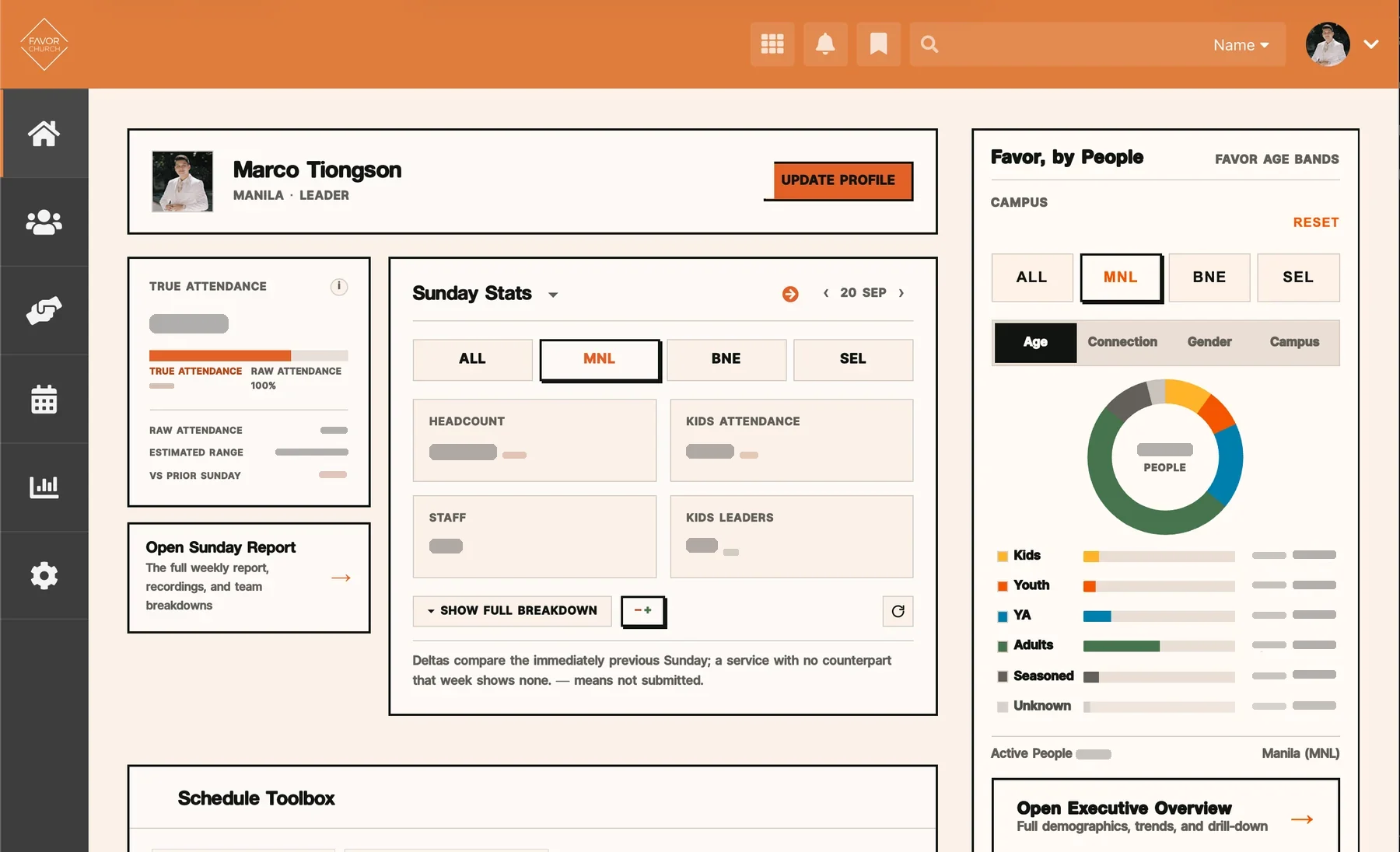Go to previous Sunday date
Image resolution: width=1400 pixels, height=852 pixels.
(826, 293)
